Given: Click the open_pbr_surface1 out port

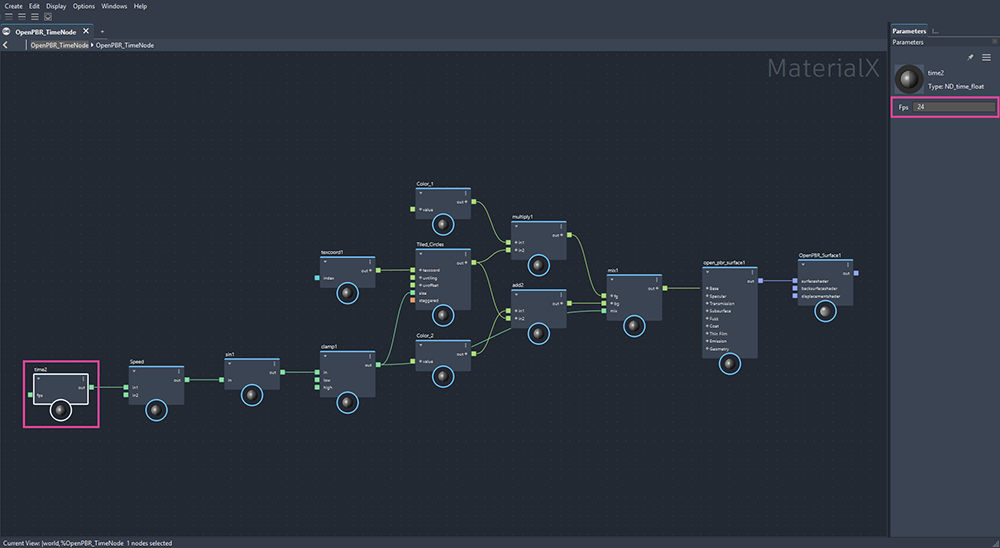Looking at the screenshot, I should pos(761,281).
